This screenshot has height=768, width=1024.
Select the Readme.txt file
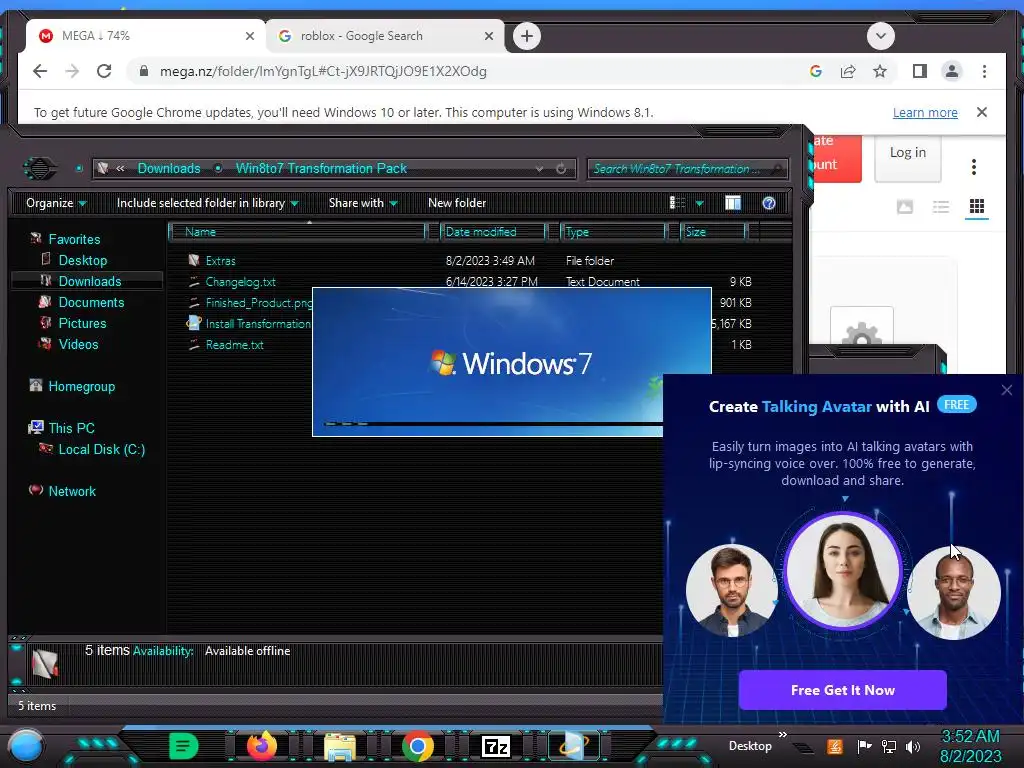click(234, 344)
